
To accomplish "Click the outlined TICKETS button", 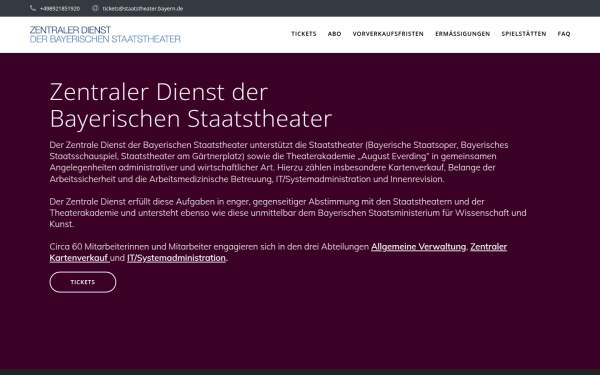I will pos(83,282).
